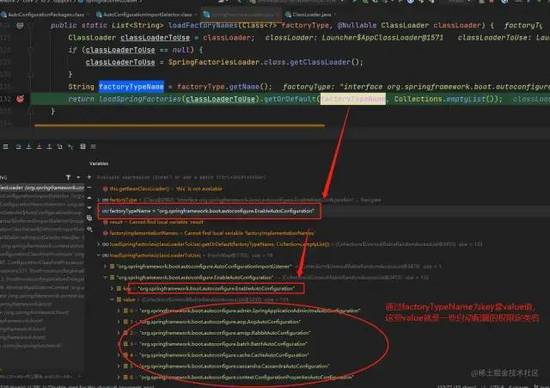The image size is (550, 388).
Task: Select the RabbitAutoConfiguration list entry
Action: point(224,333)
